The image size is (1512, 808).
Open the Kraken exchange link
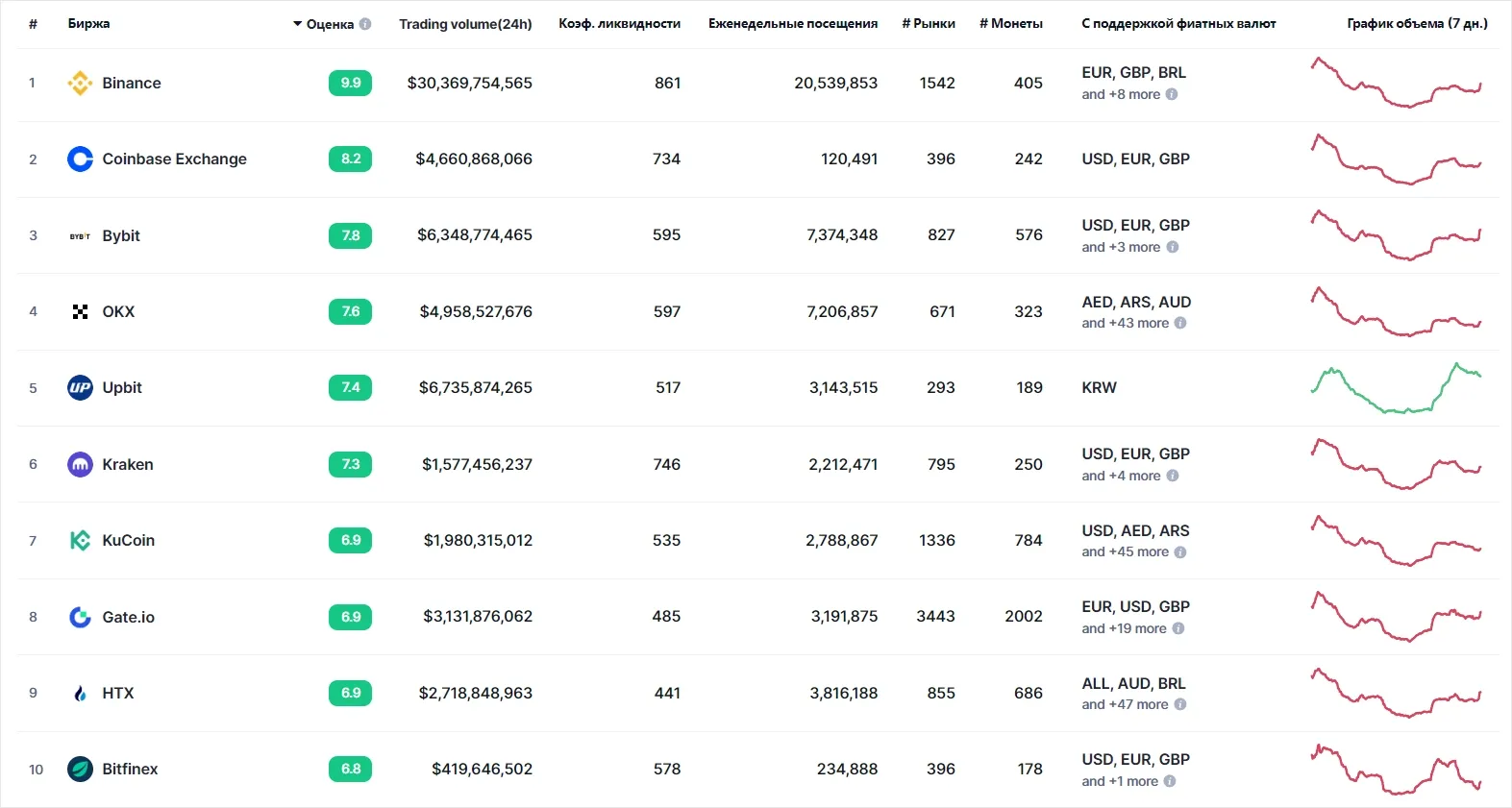click(128, 464)
